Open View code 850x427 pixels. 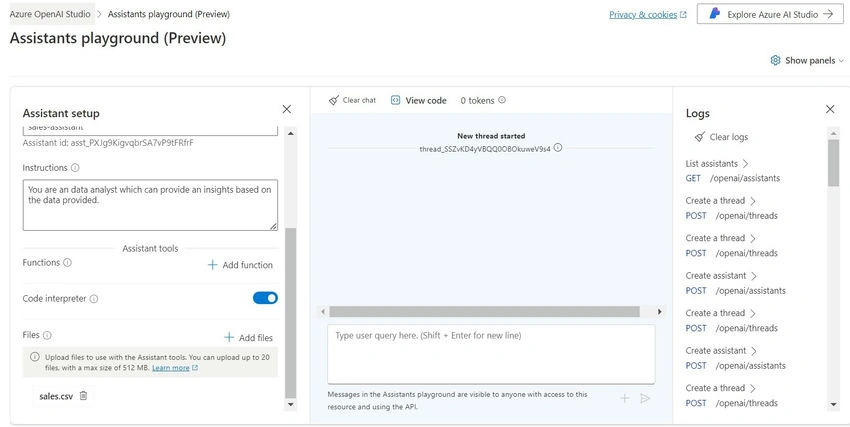[418, 100]
